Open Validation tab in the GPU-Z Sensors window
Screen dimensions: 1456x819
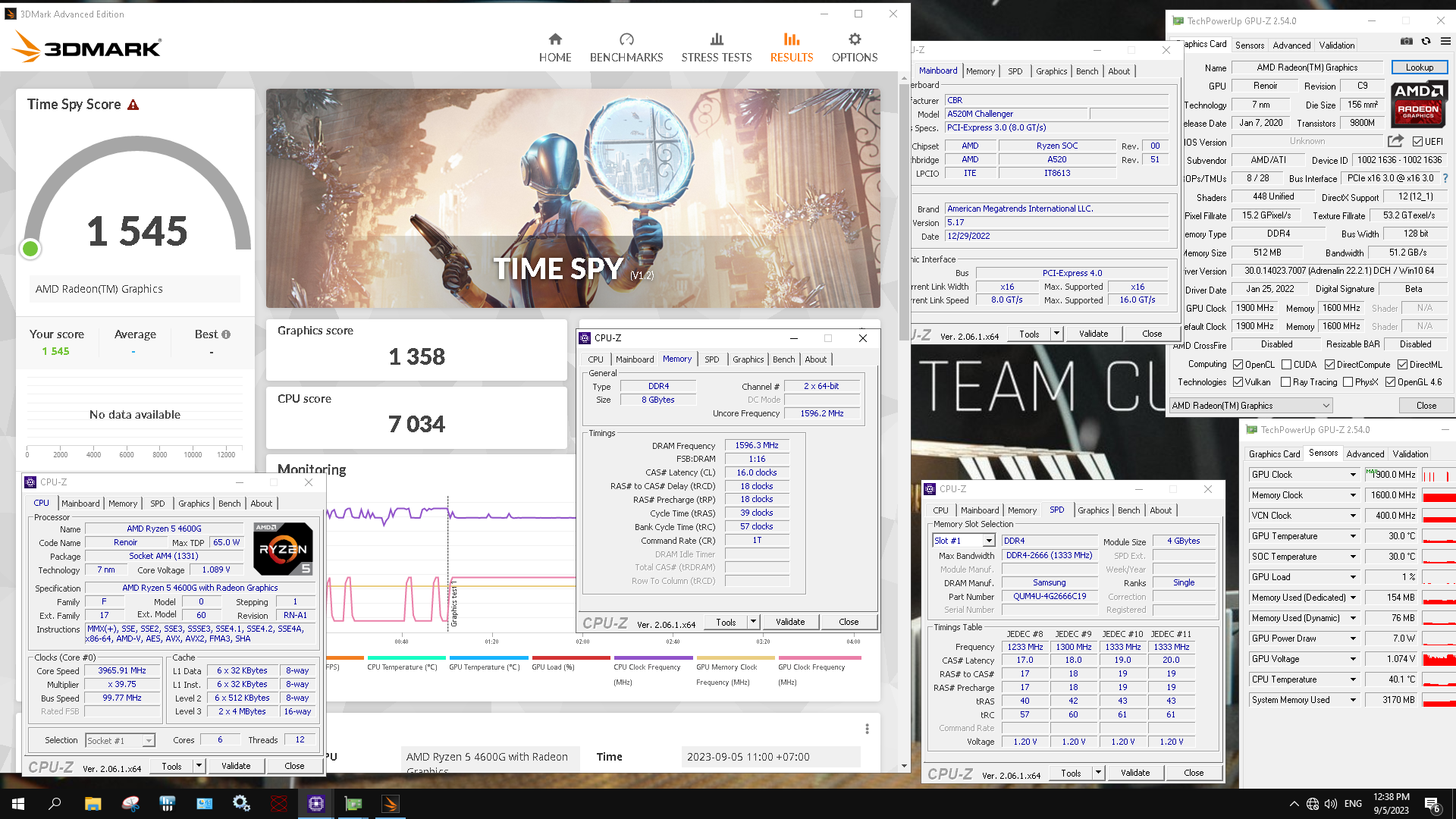1410,454
